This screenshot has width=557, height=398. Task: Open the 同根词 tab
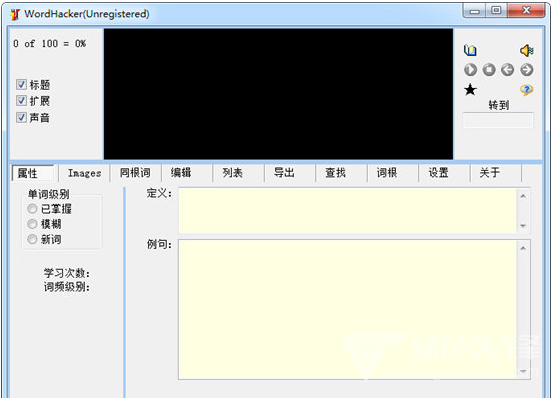coord(135,173)
